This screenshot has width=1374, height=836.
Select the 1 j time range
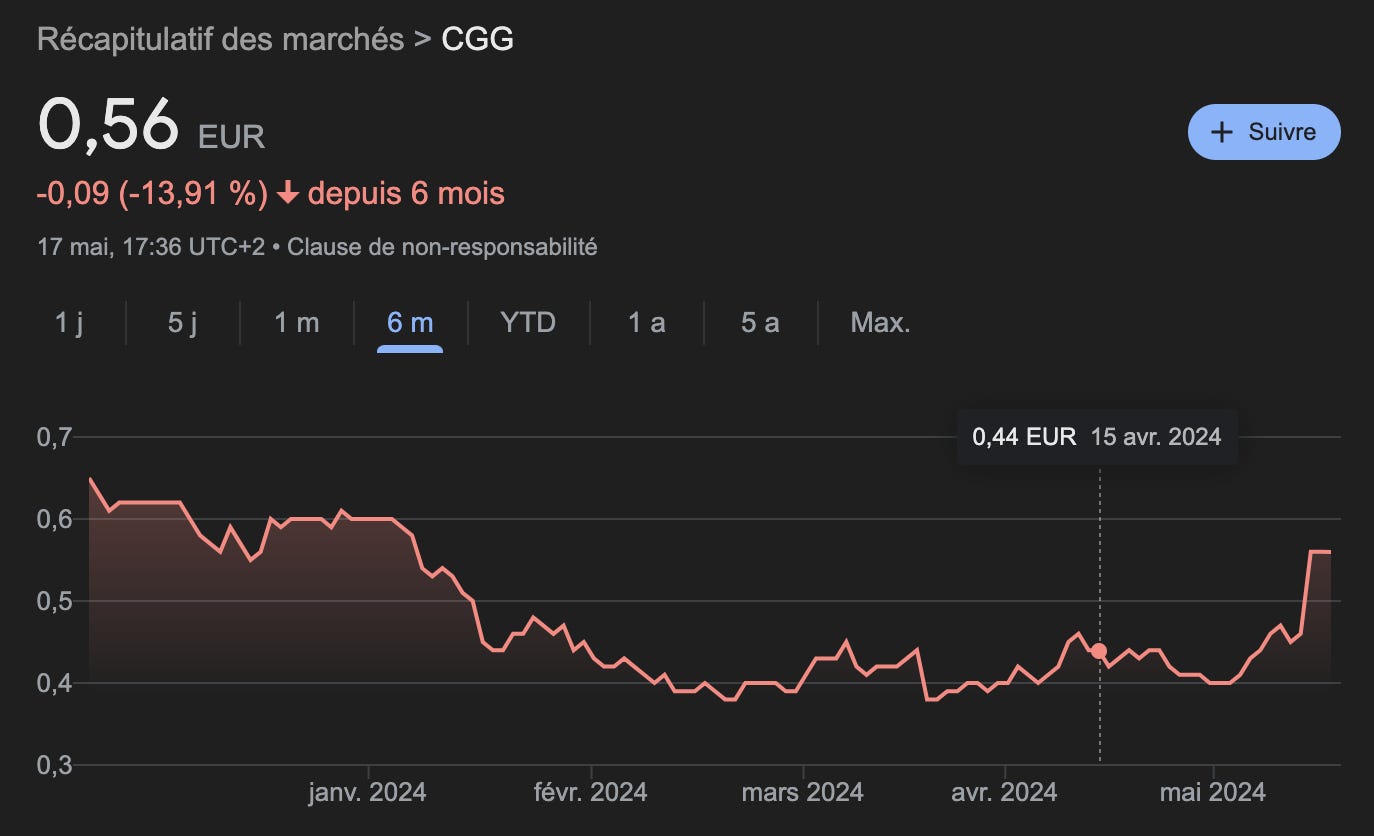(67, 322)
